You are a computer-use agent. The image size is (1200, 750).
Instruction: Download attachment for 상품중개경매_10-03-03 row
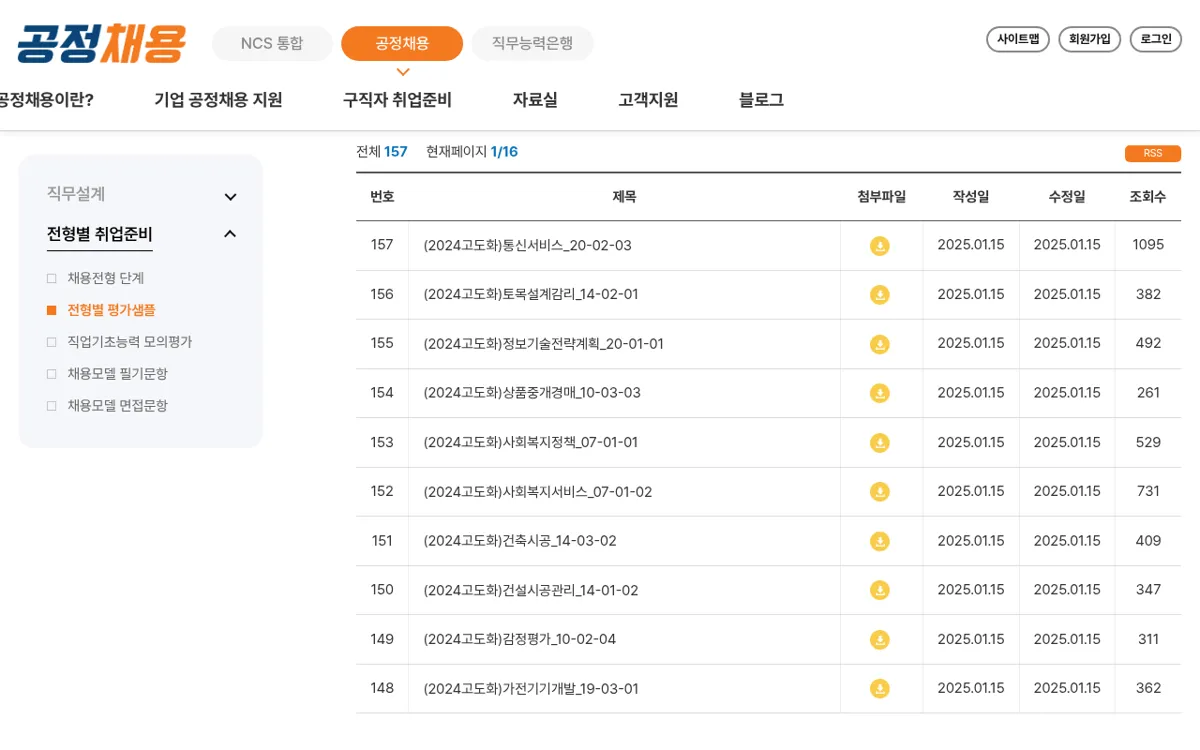(x=879, y=393)
